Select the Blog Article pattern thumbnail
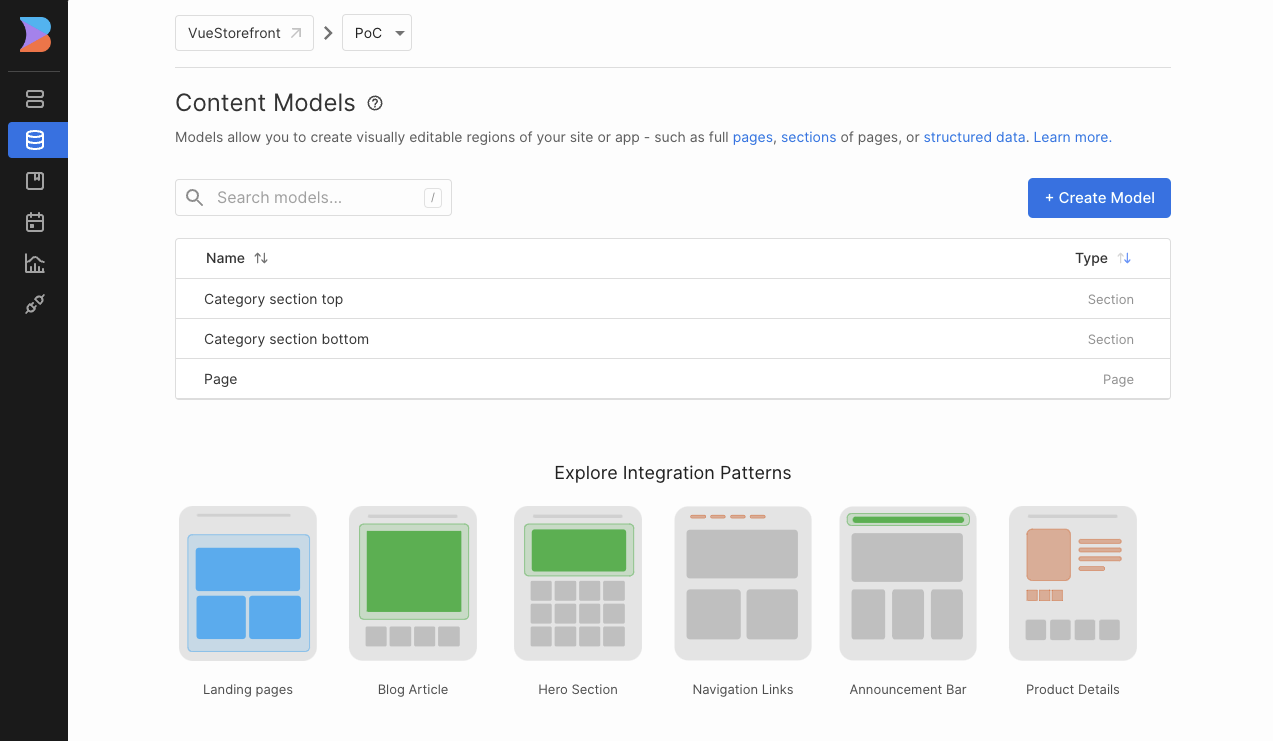Image resolution: width=1273 pixels, height=741 pixels. click(413, 583)
